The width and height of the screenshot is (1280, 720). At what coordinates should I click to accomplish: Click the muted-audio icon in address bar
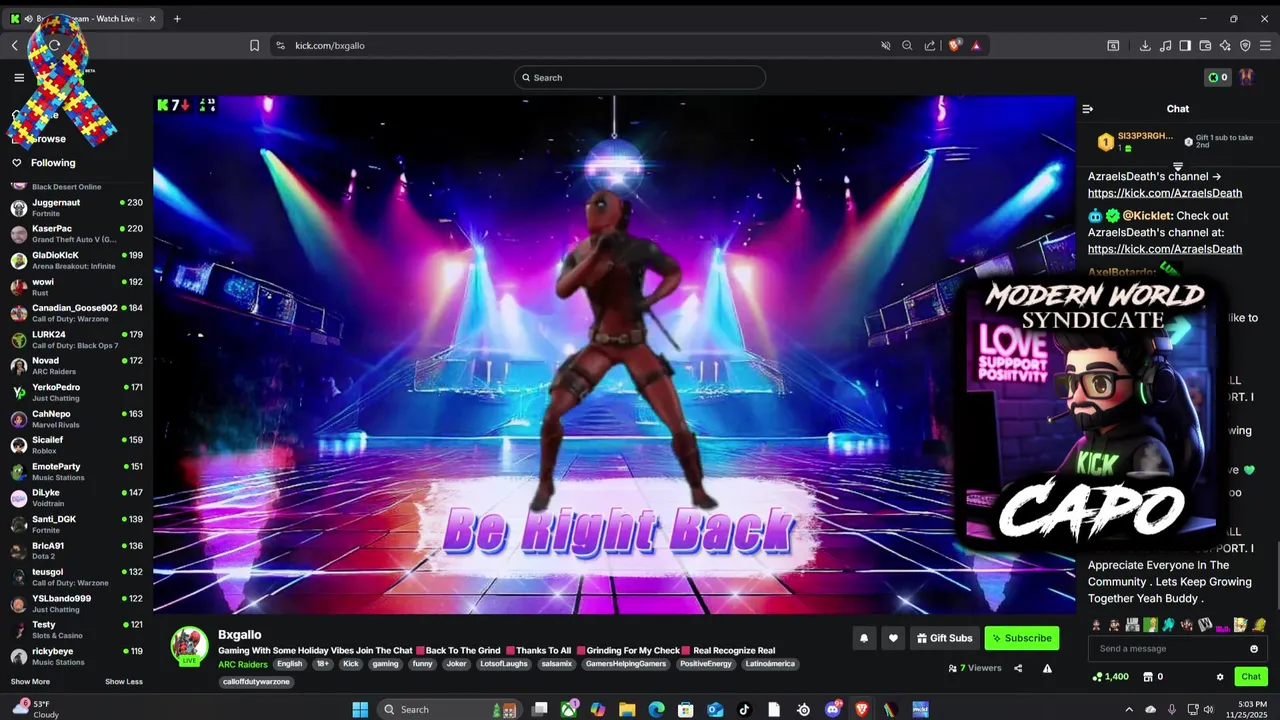pos(885,45)
